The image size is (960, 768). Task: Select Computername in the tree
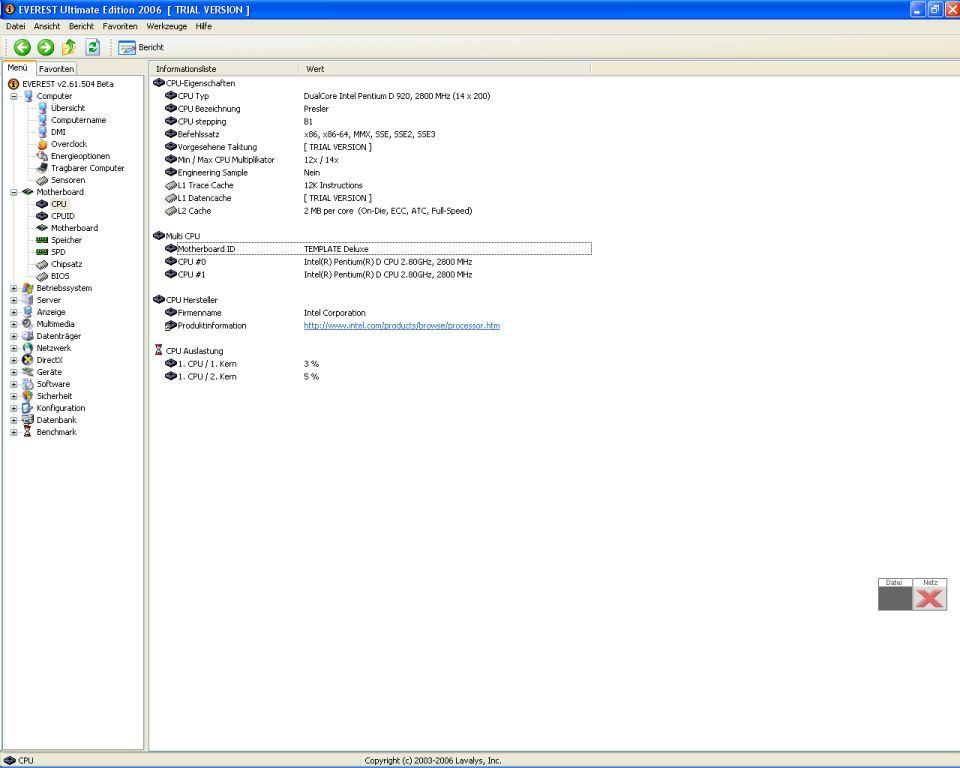[78, 120]
